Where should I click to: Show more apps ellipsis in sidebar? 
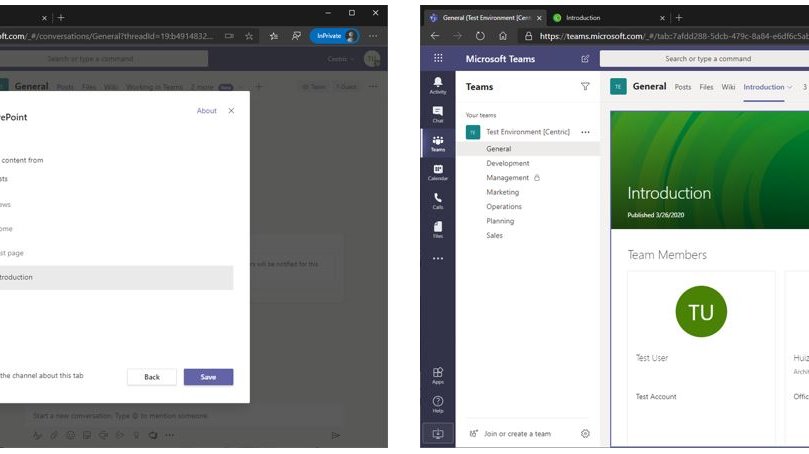[438, 258]
